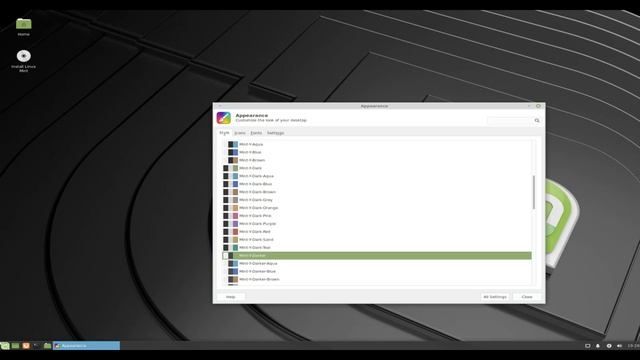Click the theme list vertical scrollbar
Screen dimensions: 640x360
tap(533, 193)
